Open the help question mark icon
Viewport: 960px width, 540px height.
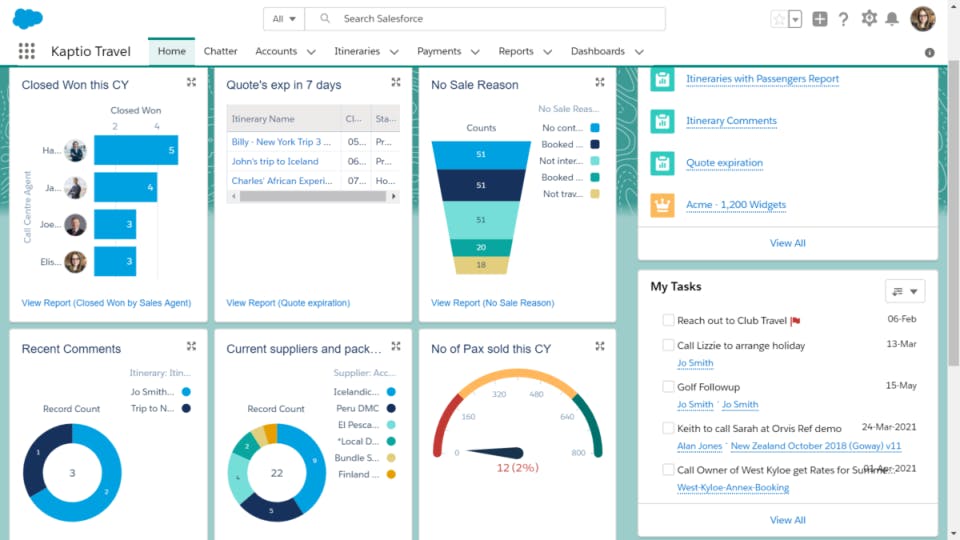[843, 19]
